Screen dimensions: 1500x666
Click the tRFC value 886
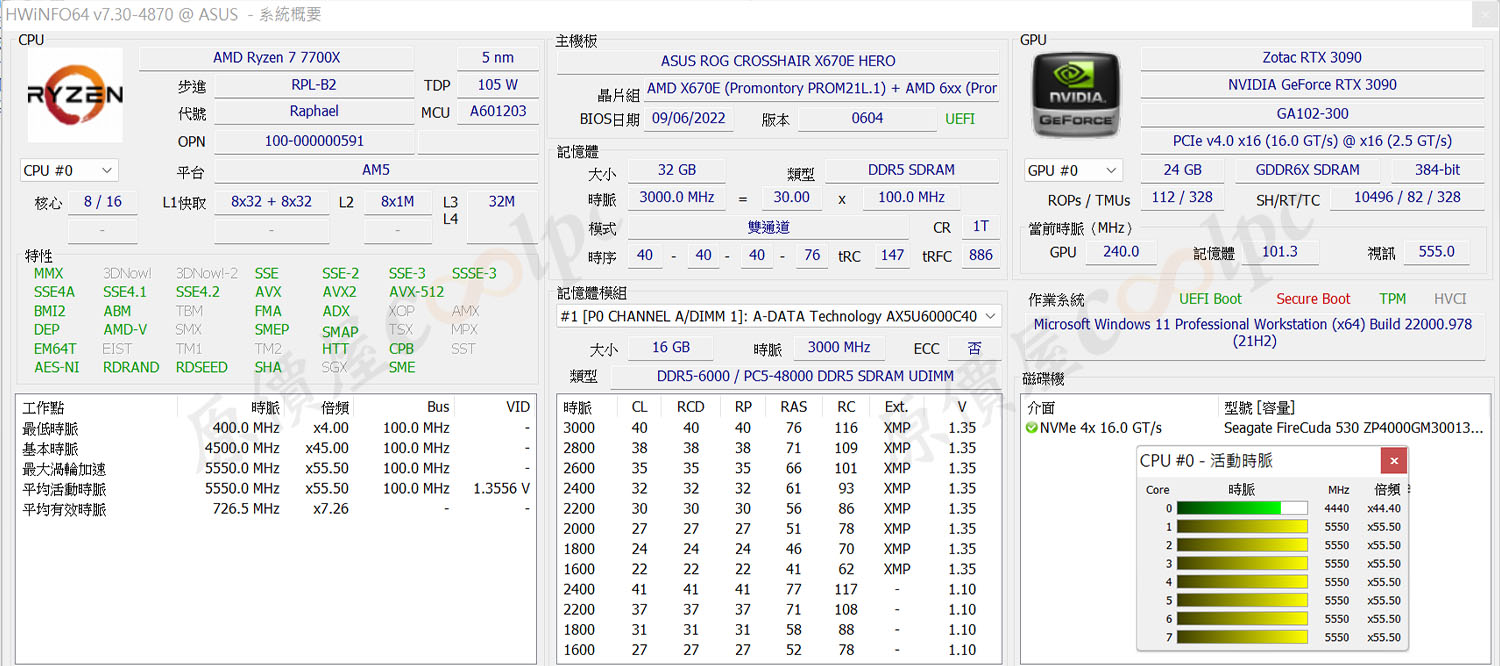pos(981,255)
